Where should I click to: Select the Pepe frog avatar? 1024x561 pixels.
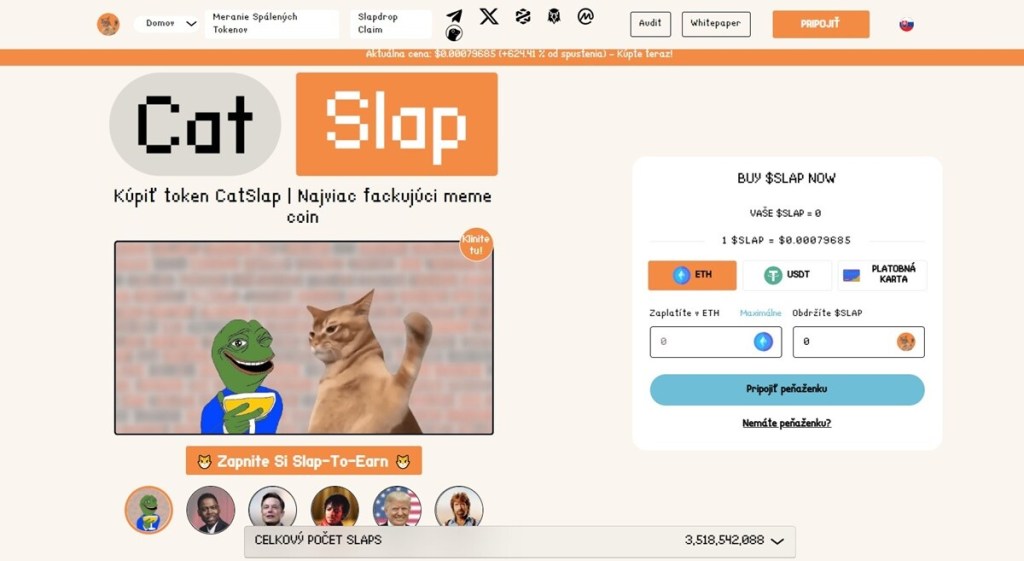click(x=149, y=510)
